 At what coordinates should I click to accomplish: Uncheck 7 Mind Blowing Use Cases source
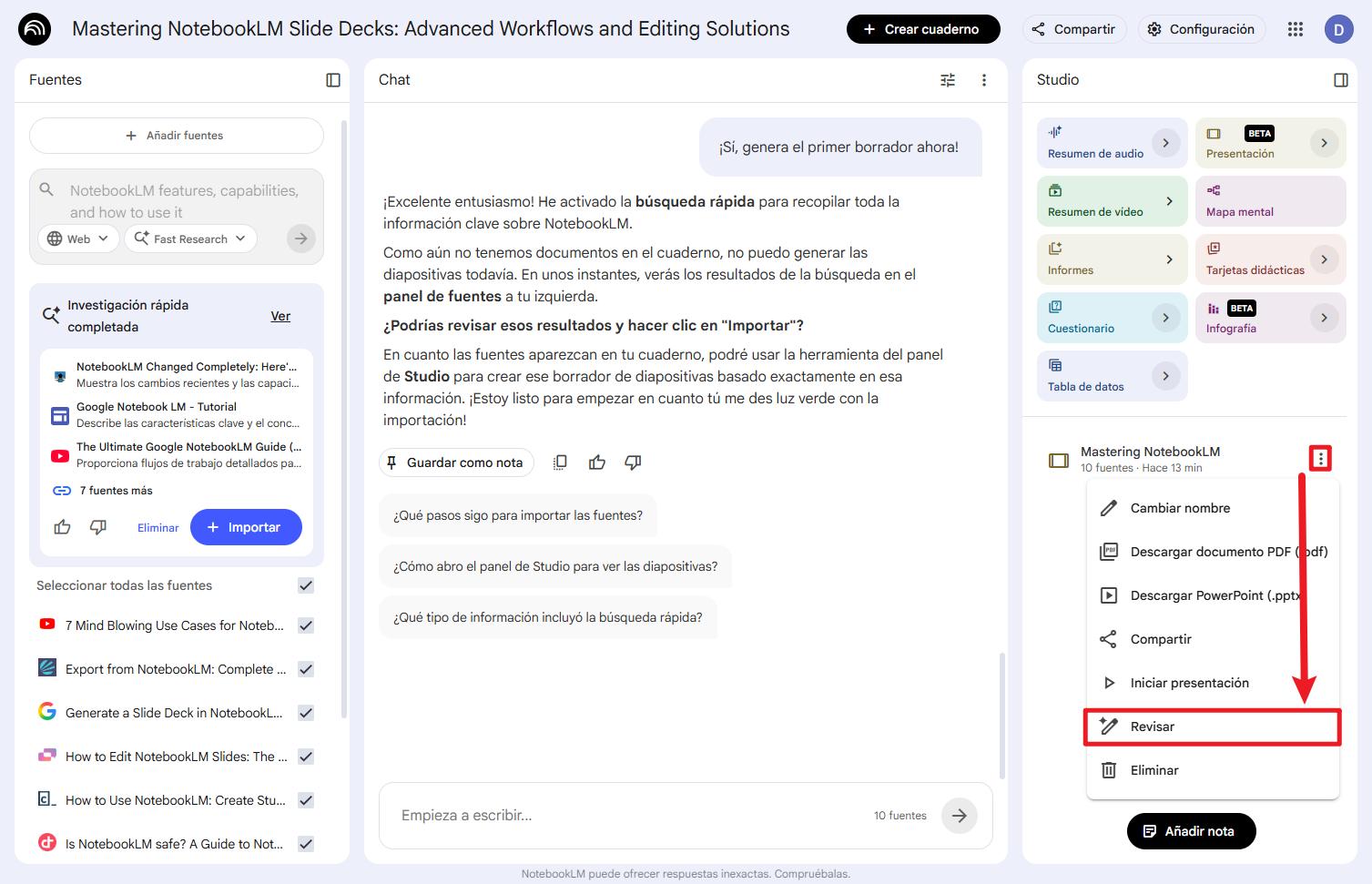pyautogui.click(x=306, y=625)
